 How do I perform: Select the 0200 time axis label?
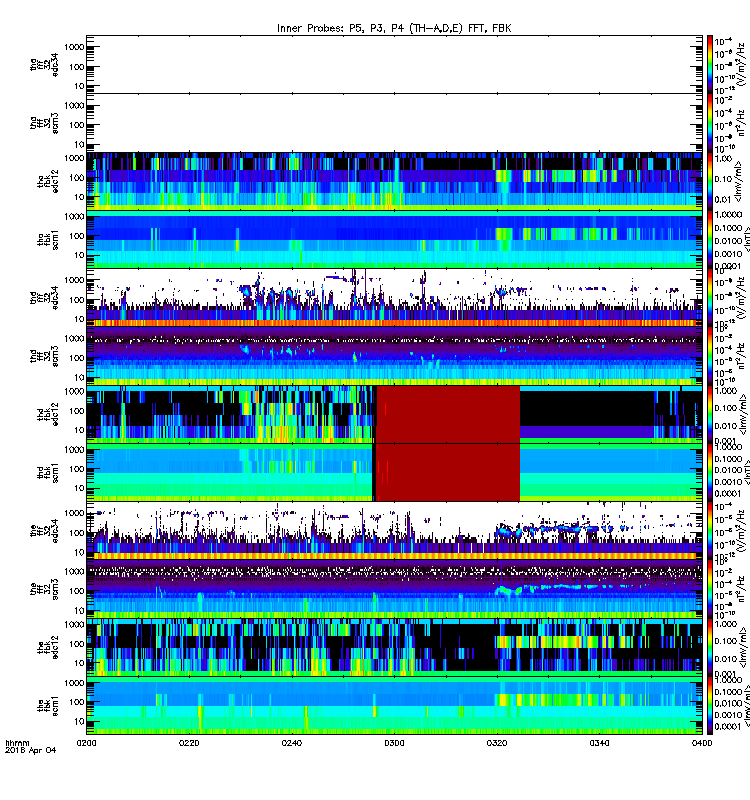pyautogui.click(x=86, y=743)
